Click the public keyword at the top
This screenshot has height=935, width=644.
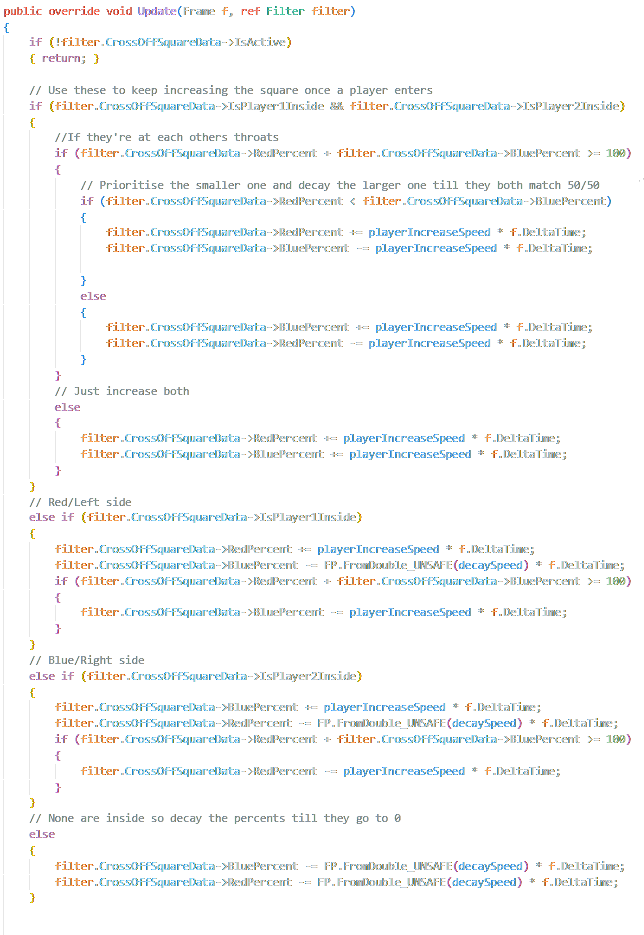point(25,11)
